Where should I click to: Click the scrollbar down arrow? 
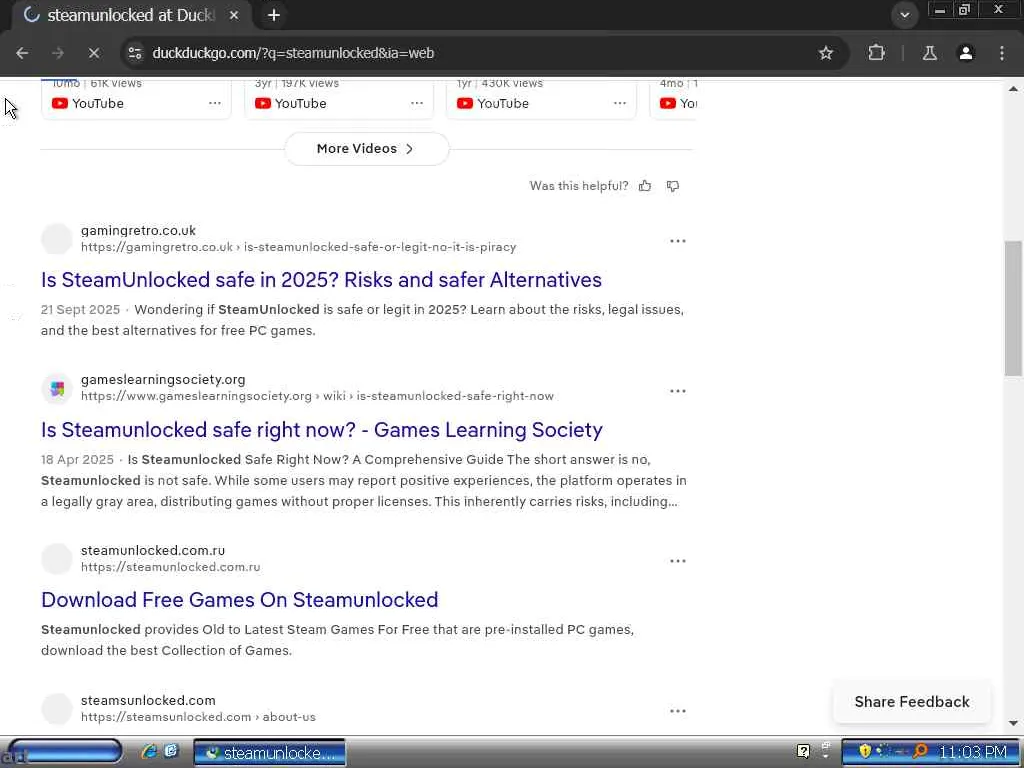(1013, 723)
